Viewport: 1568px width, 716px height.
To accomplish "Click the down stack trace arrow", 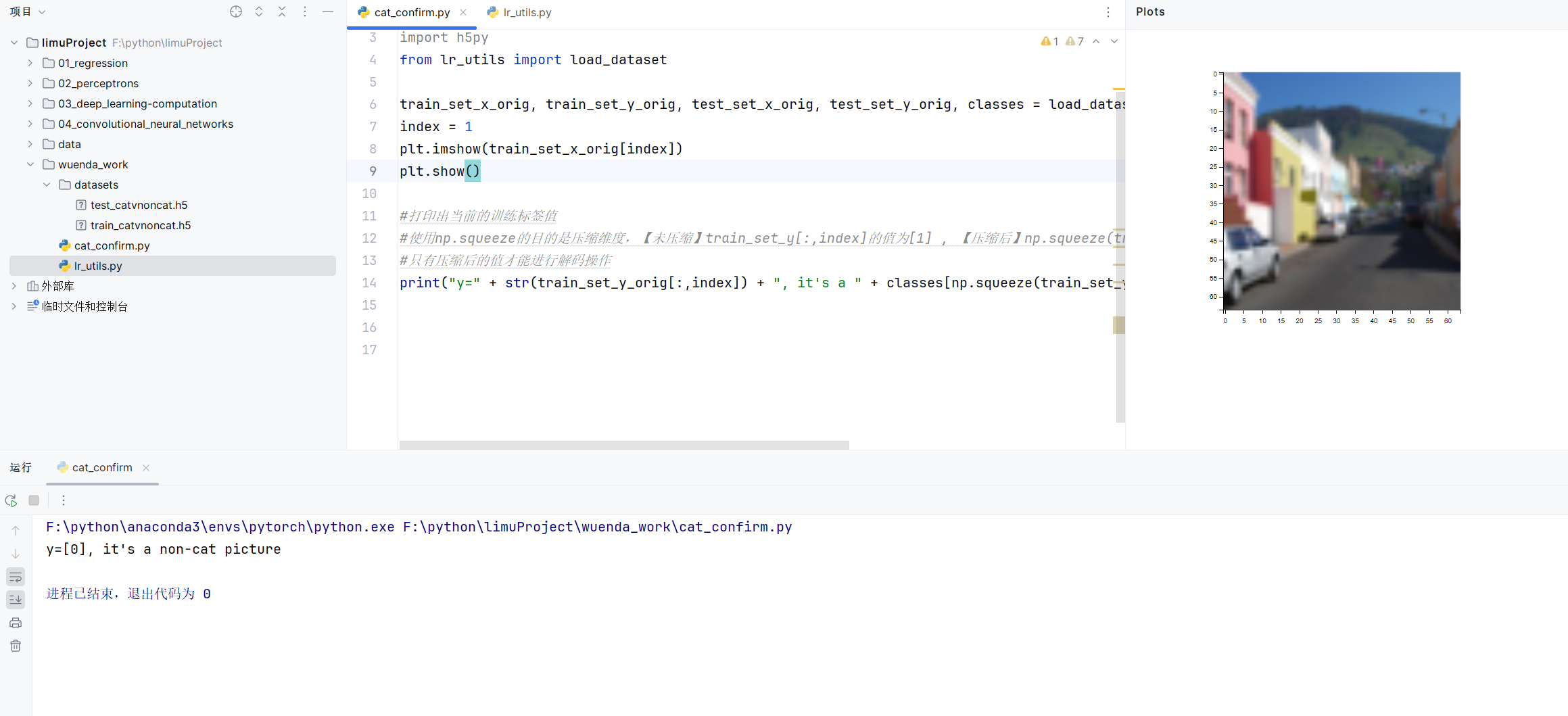I will tap(16, 554).
